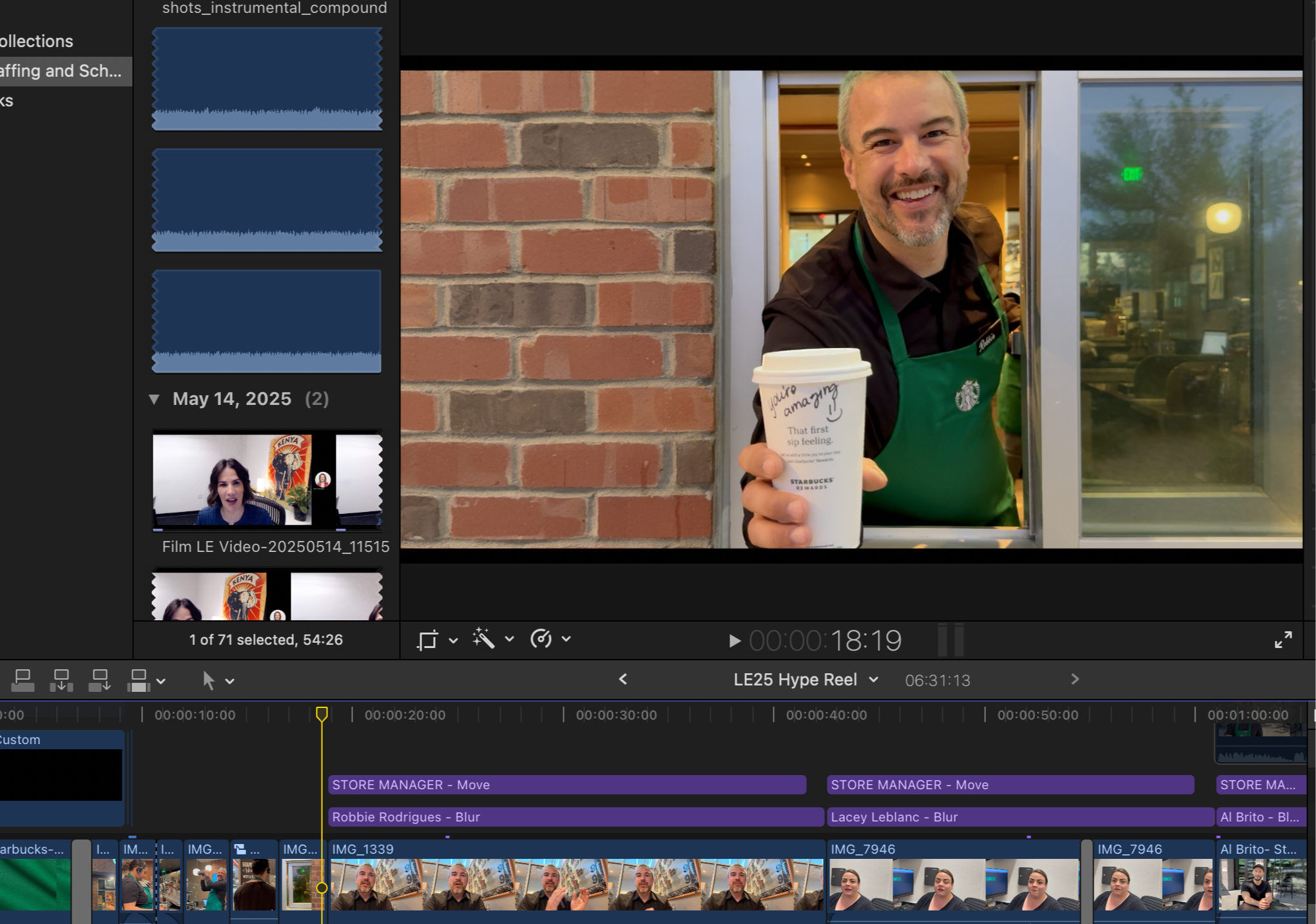This screenshot has height=924, width=1316.
Task: Select the middle audio waveform clip in browser
Action: click(x=267, y=200)
